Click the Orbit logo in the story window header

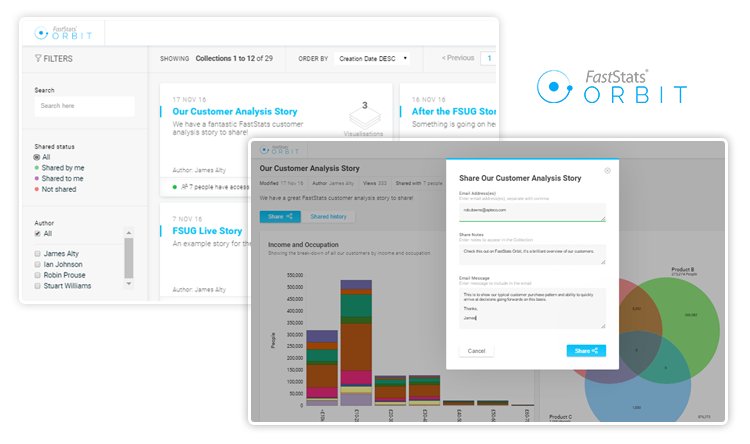pos(279,150)
